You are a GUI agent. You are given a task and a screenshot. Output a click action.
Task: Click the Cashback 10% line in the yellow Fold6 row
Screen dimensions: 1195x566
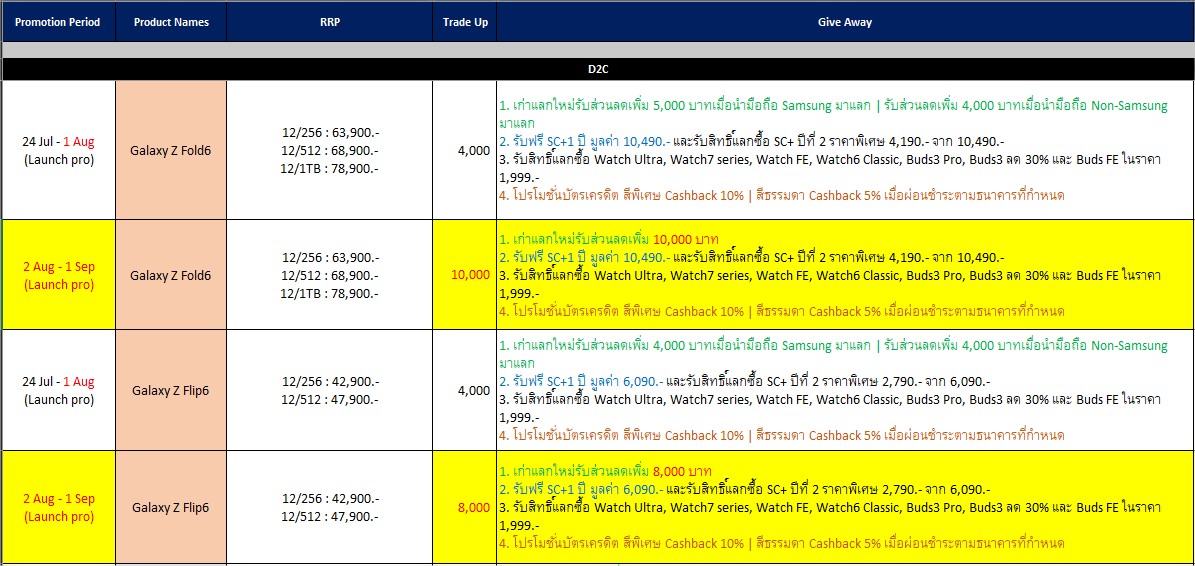(782, 311)
